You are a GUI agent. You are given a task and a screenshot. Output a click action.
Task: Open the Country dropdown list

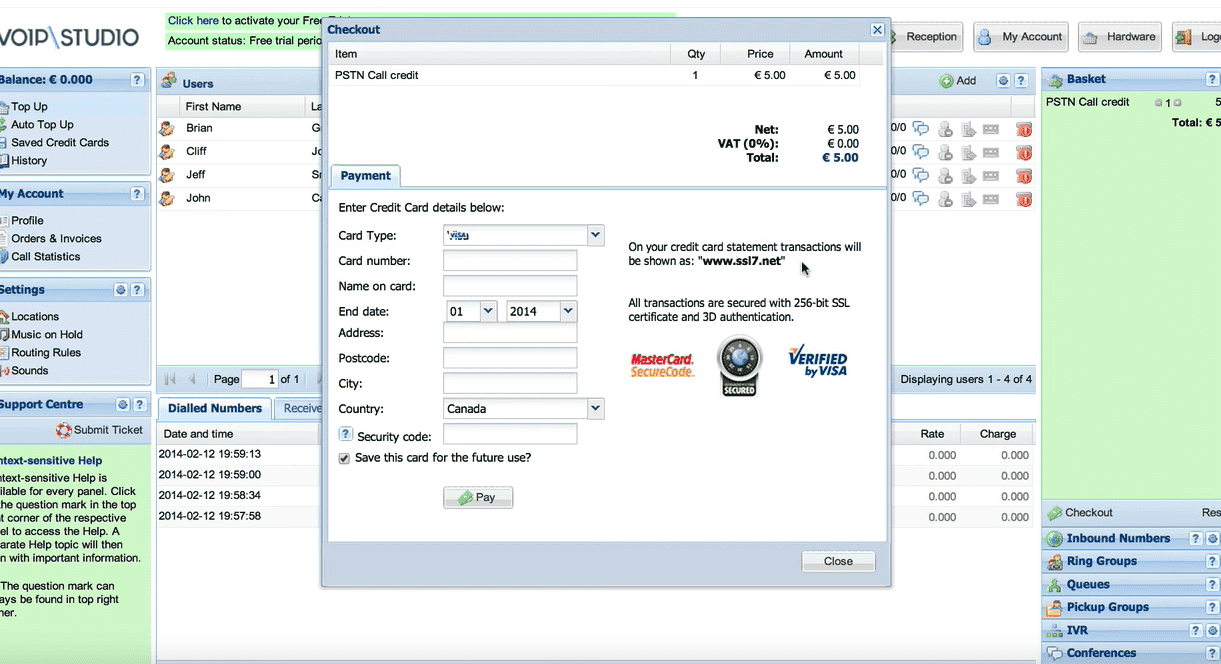click(x=595, y=408)
